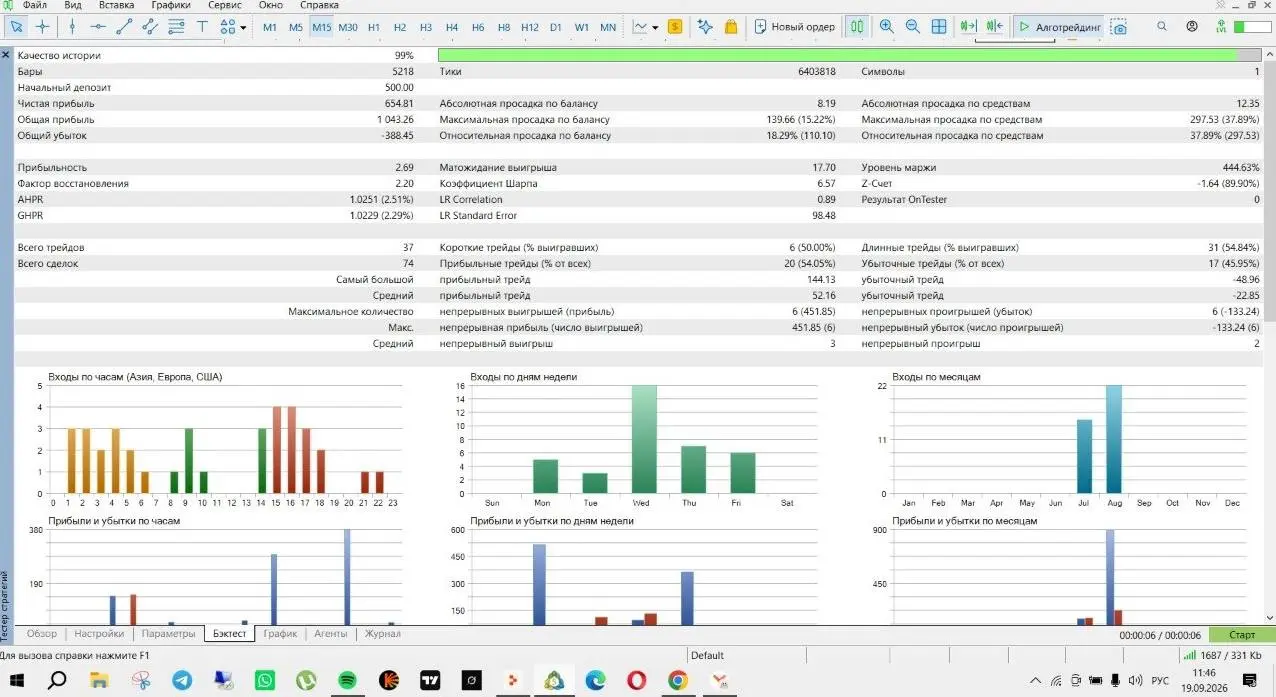The image size is (1276, 697).
Task: Click the Новый ордер button
Action: click(795, 27)
